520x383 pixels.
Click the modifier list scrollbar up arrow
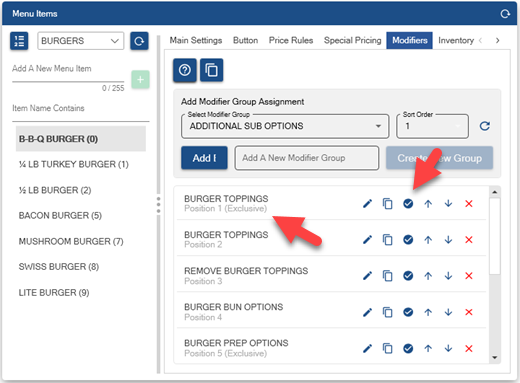[x=495, y=192]
